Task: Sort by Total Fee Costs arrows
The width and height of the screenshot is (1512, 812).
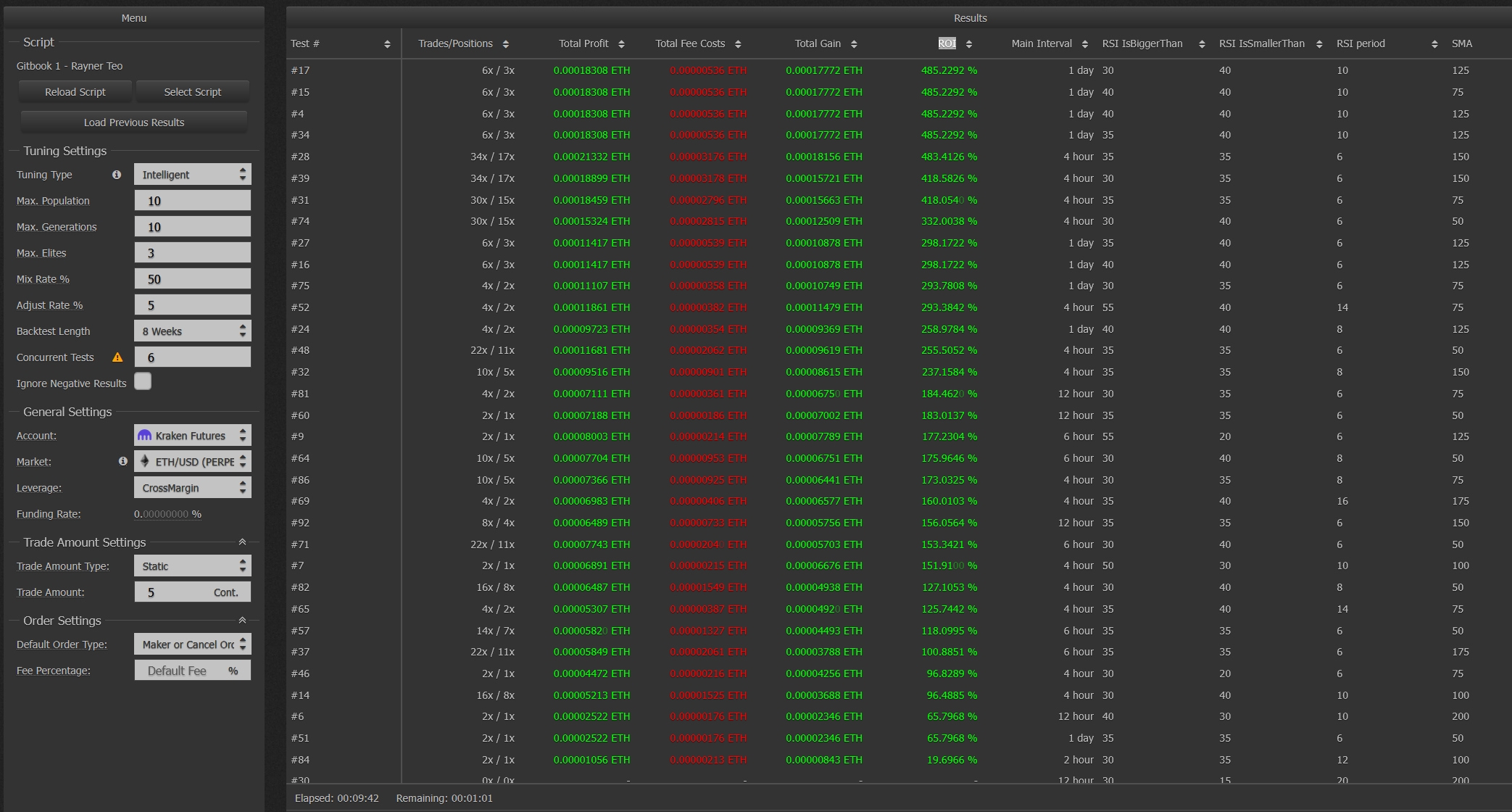Action: tap(738, 44)
